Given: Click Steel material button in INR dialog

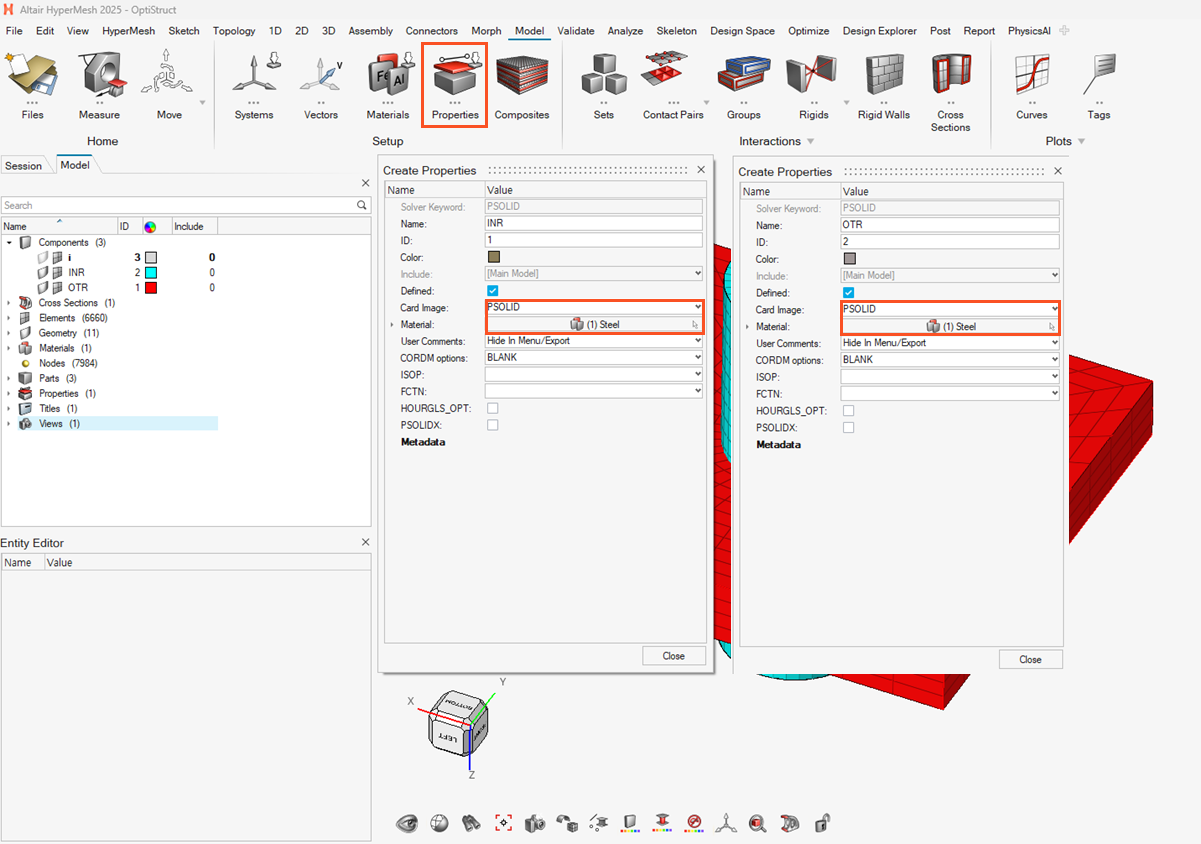Looking at the screenshot, I should 594,324.
